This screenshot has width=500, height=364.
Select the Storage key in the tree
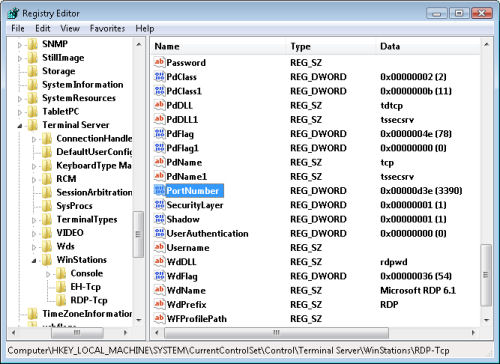pyautogui.click(x=59, y=71)
